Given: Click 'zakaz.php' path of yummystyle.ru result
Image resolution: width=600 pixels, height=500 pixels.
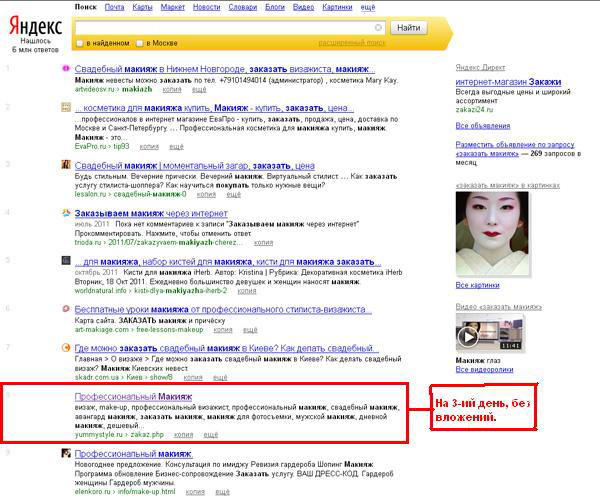Looking at the screenshot, I should pyautogui.click(x=147, y=435).
